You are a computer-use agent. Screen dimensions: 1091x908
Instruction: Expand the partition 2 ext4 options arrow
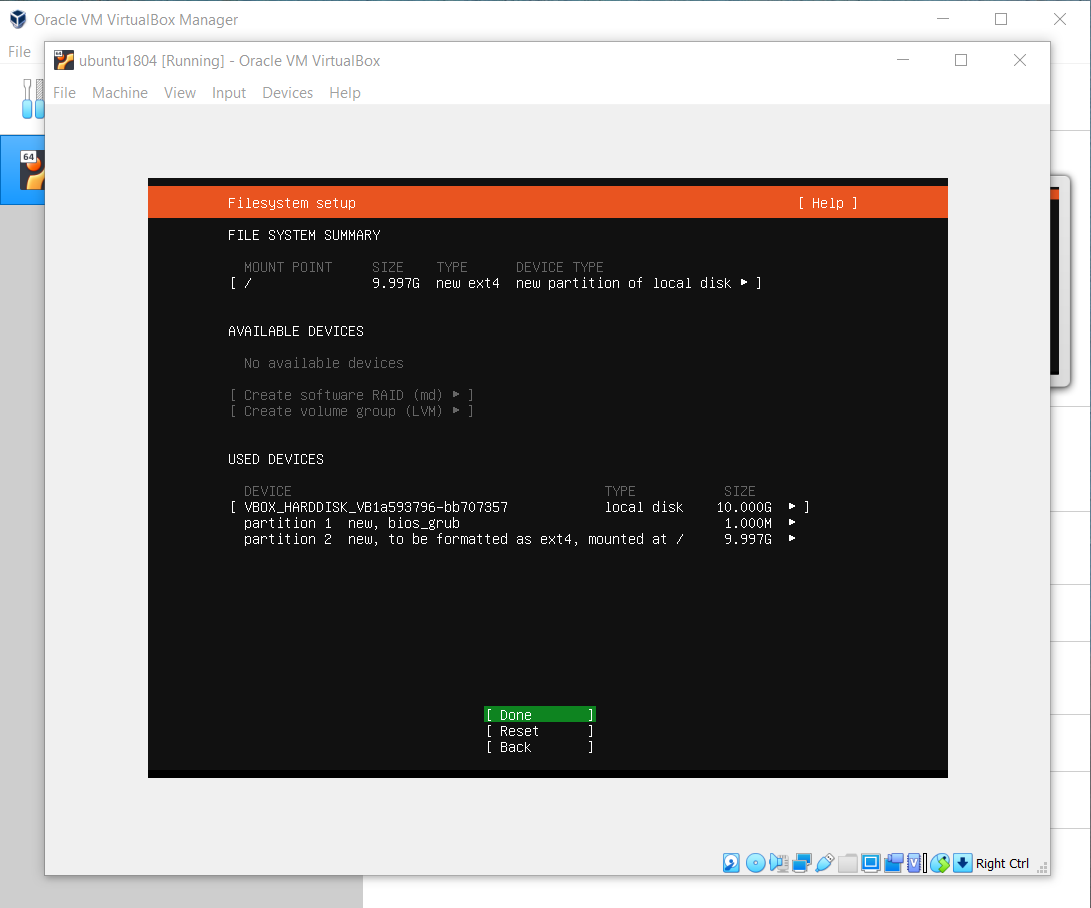point(792,539)
